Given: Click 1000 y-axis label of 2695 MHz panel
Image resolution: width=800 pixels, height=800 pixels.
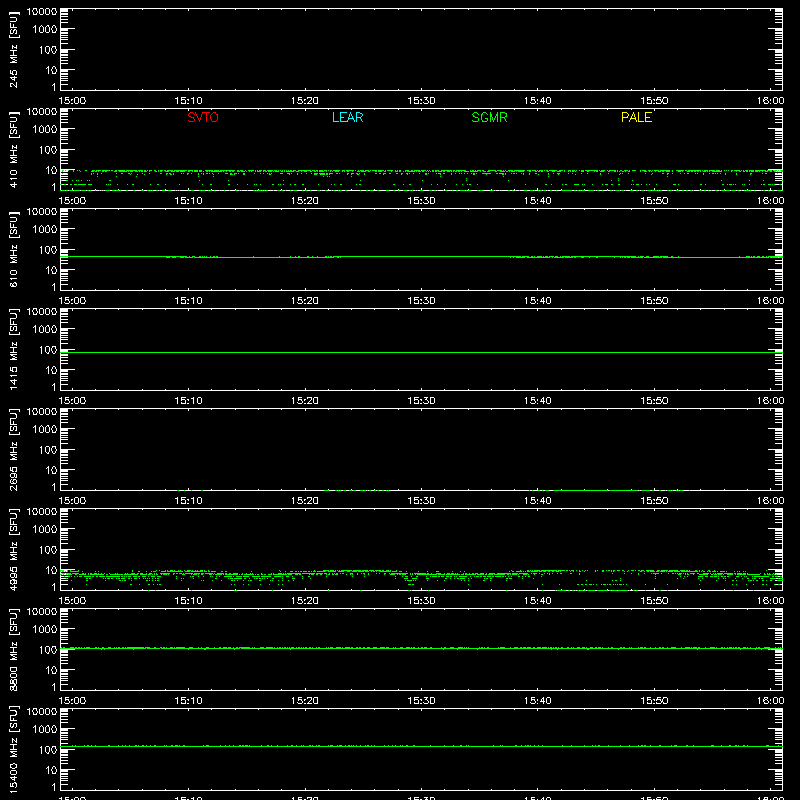Looking at the screenshot, I should (x=45, y=430).
